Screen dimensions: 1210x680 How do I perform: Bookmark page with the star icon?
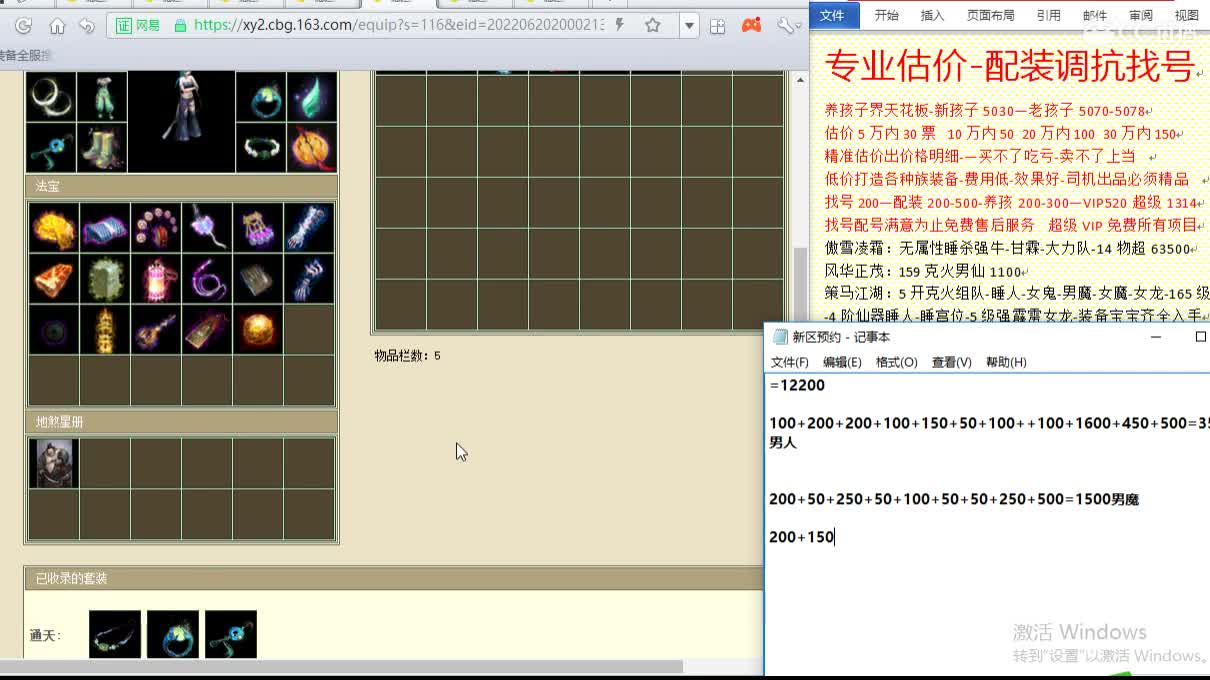coord(653,25)
